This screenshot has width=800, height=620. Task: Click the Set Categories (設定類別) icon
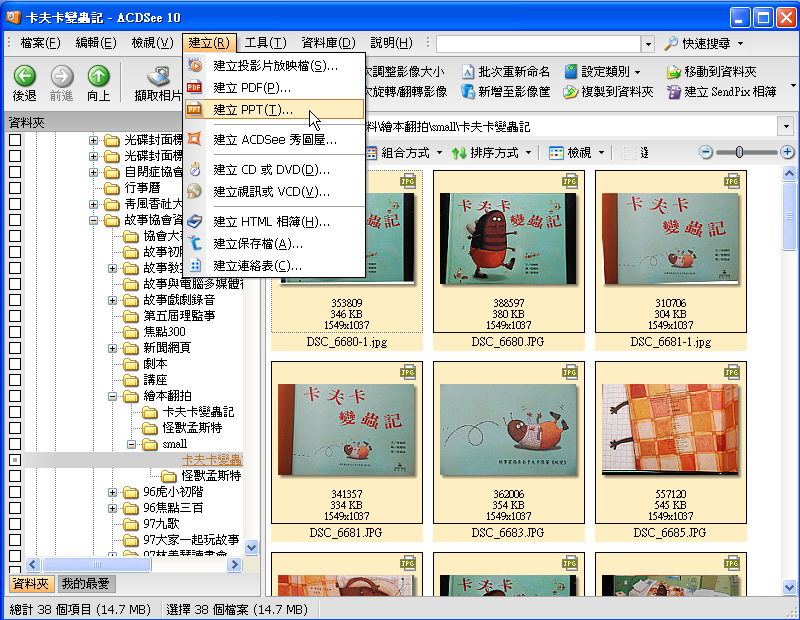(571, 71)
